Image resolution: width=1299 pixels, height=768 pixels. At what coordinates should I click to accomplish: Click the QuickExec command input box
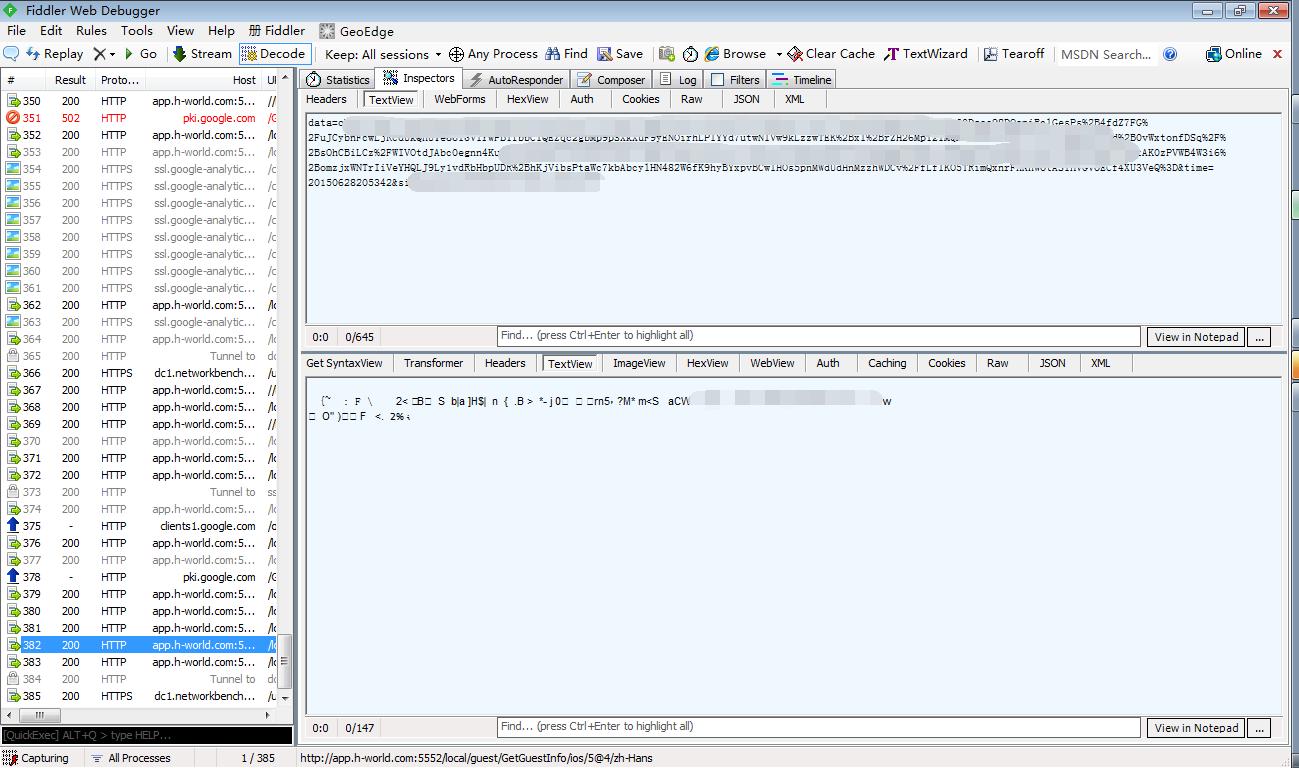148,735
